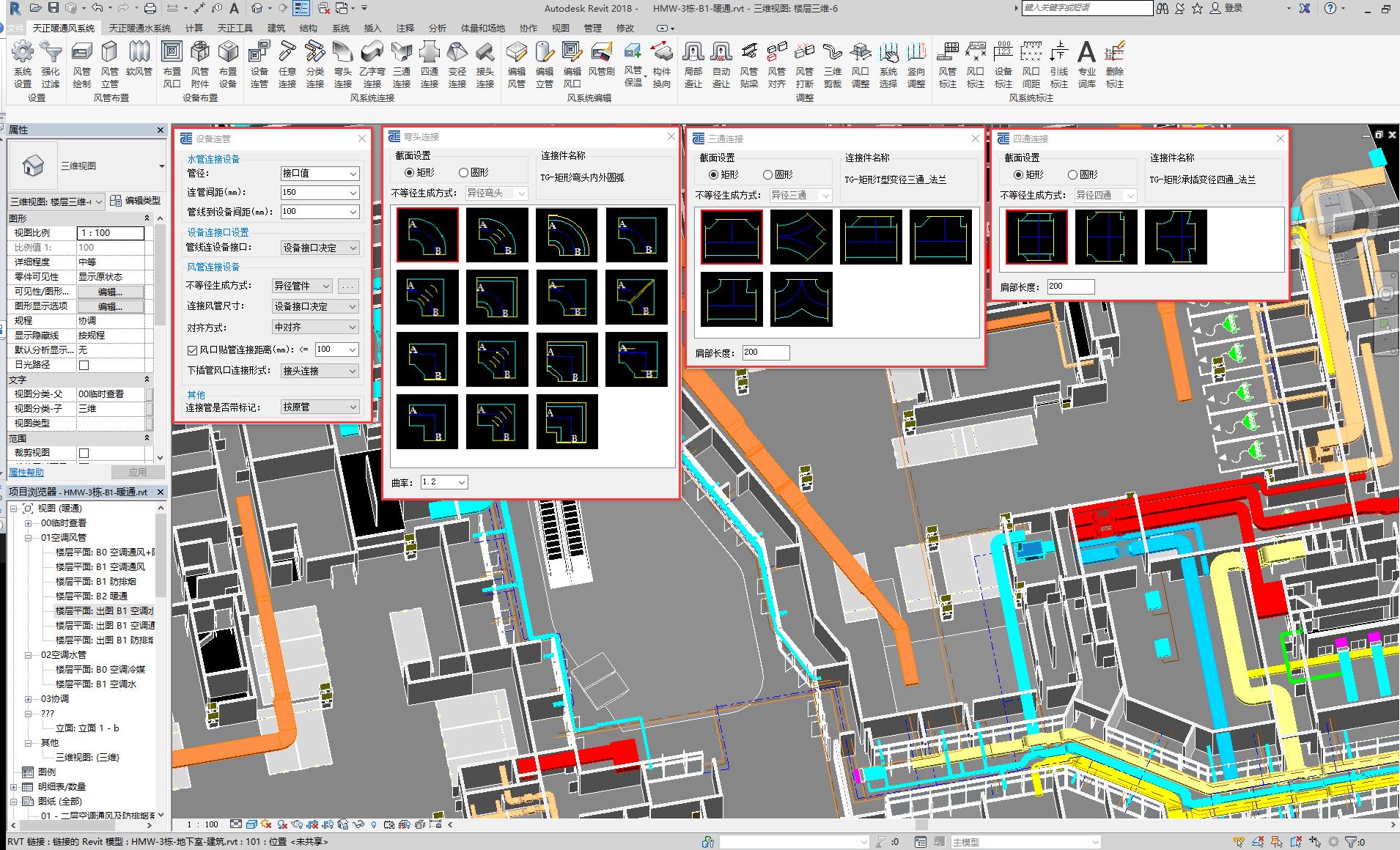Enable the 裁剪视图 checkbox
Screen dimensions: 1400x850
[x=84, y=453]
